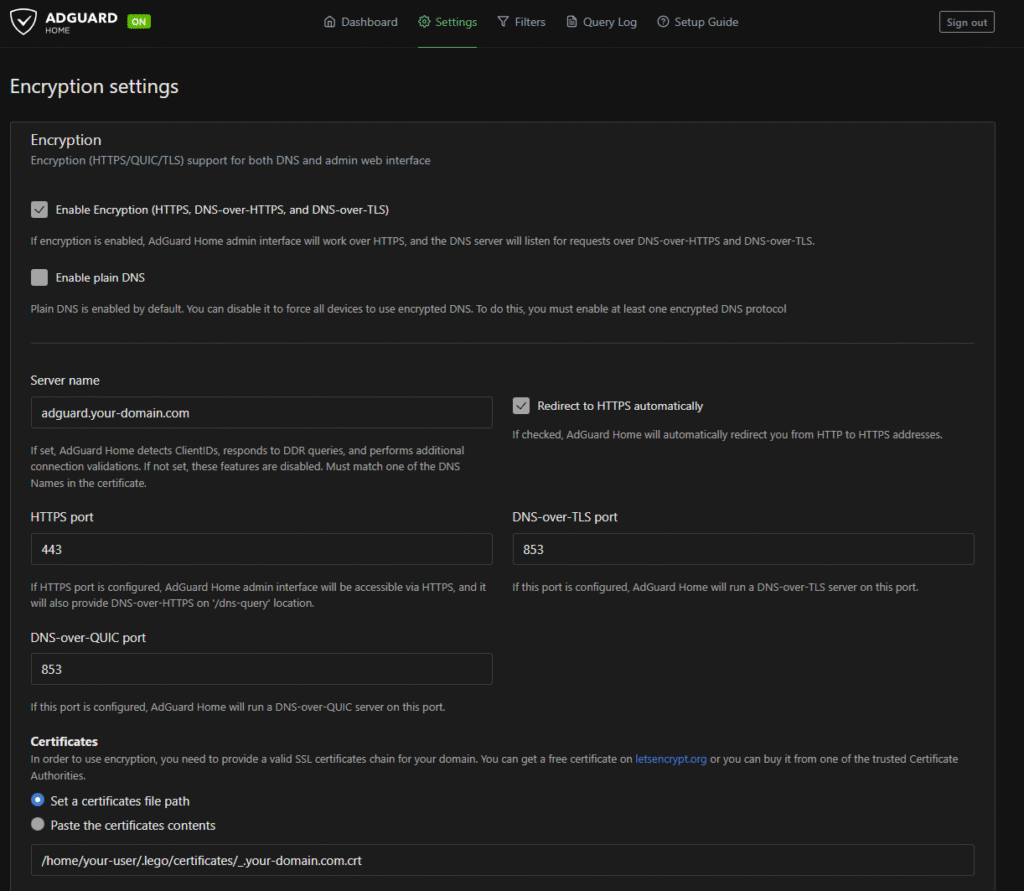
Task: Choose Paste the certificates contents option
Action: [38, 825]
